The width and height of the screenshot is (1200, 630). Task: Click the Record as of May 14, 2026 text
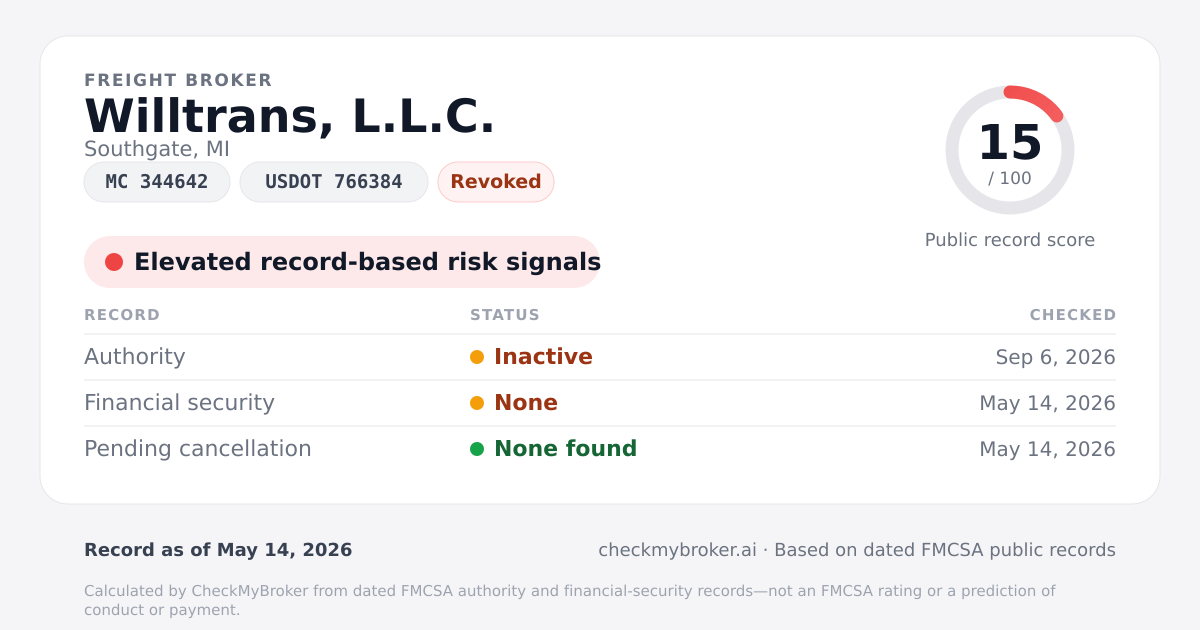click(218, 550)
